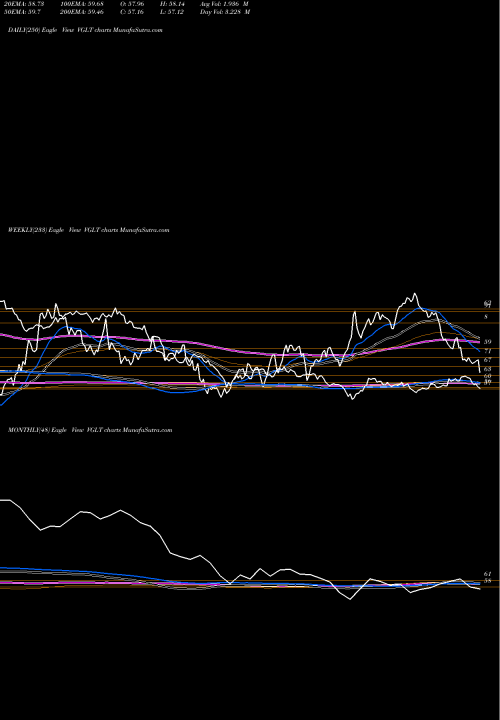
Task: Click the L: 57.12 low price
Action: coord(171,12)
